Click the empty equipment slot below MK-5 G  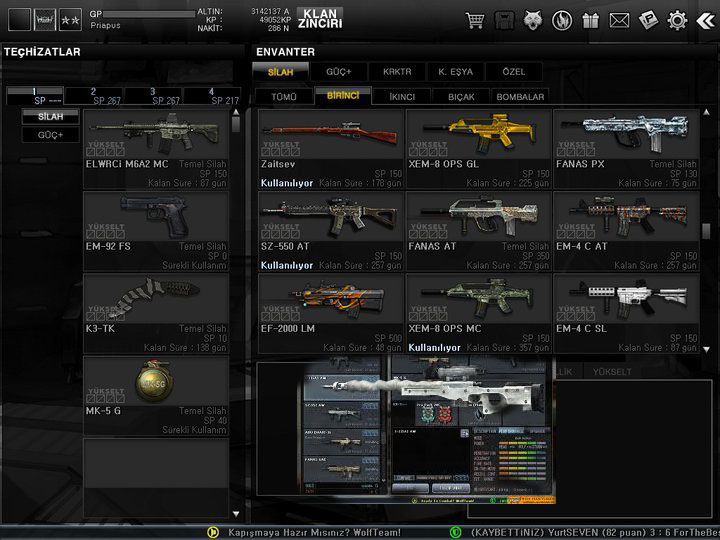coord(156,478)
